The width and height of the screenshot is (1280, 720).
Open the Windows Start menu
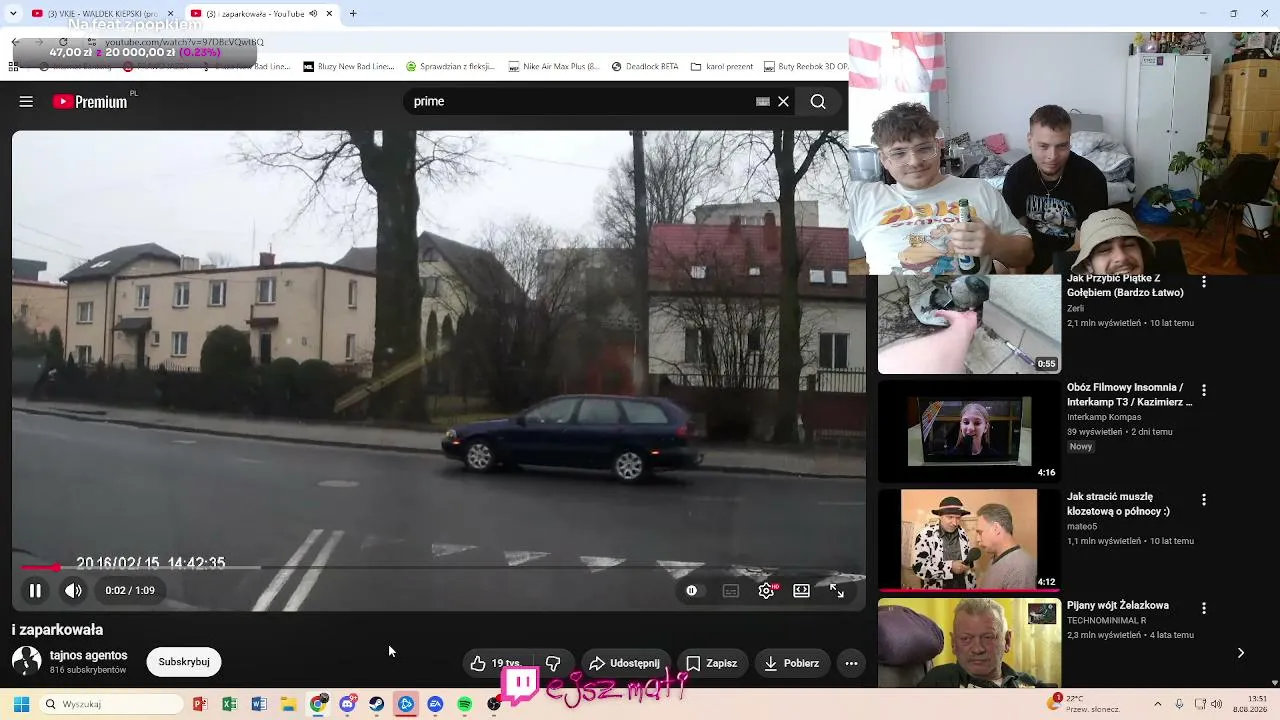(x=21, y=704)
